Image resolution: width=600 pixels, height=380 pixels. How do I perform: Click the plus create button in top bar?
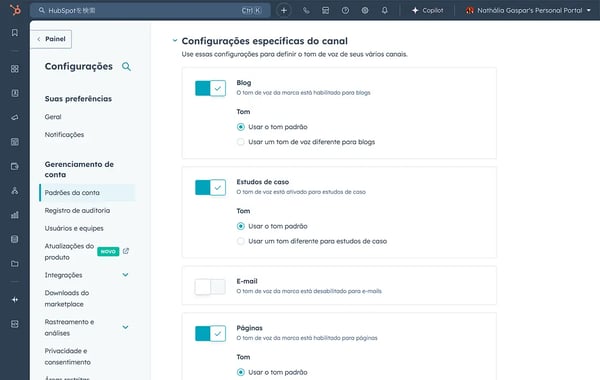pyautogui.click(x=284, y=11)
